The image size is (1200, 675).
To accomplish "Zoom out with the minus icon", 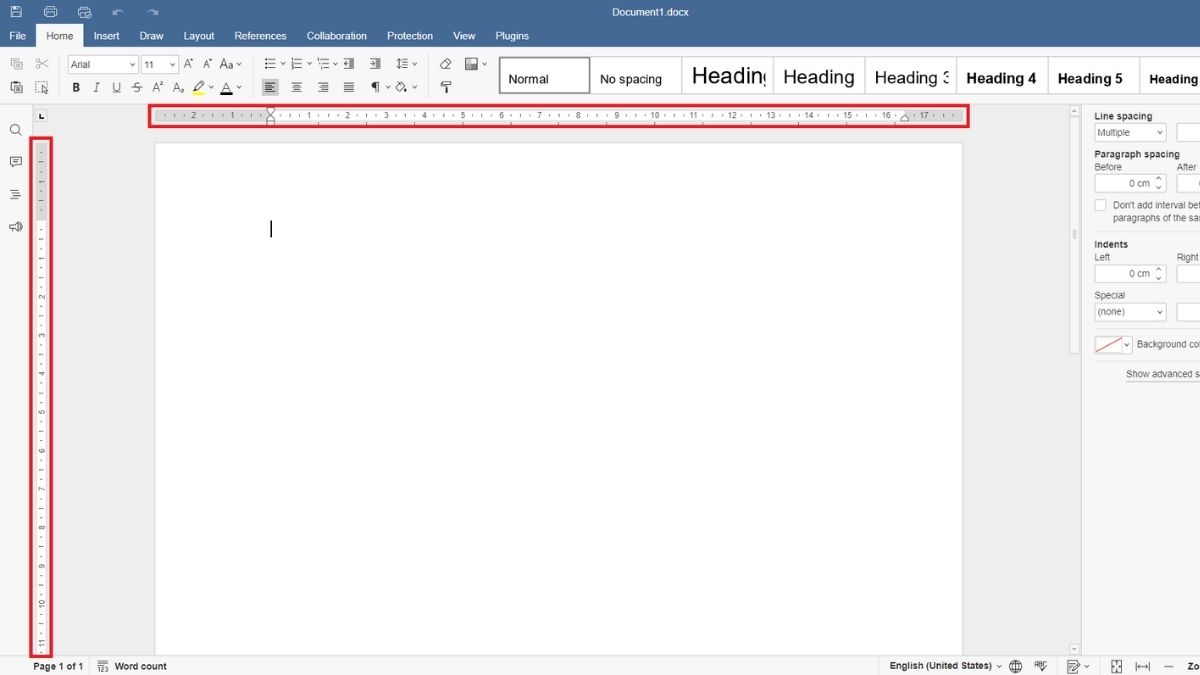I will pos(1167,666).
